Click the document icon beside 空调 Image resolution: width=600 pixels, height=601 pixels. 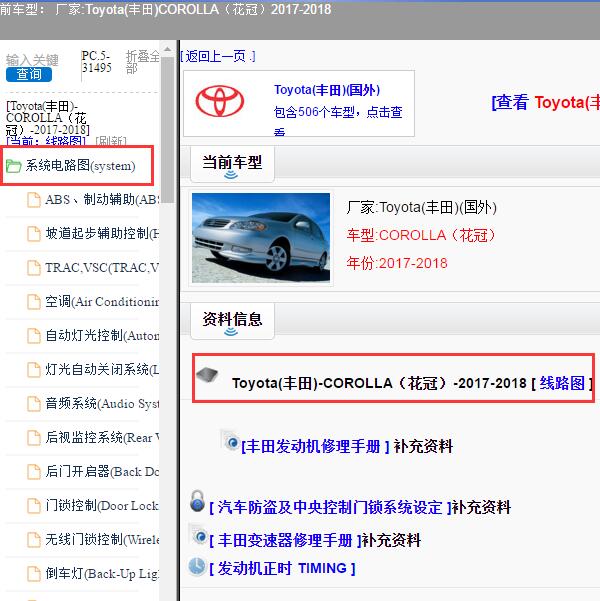click(34, 302)
